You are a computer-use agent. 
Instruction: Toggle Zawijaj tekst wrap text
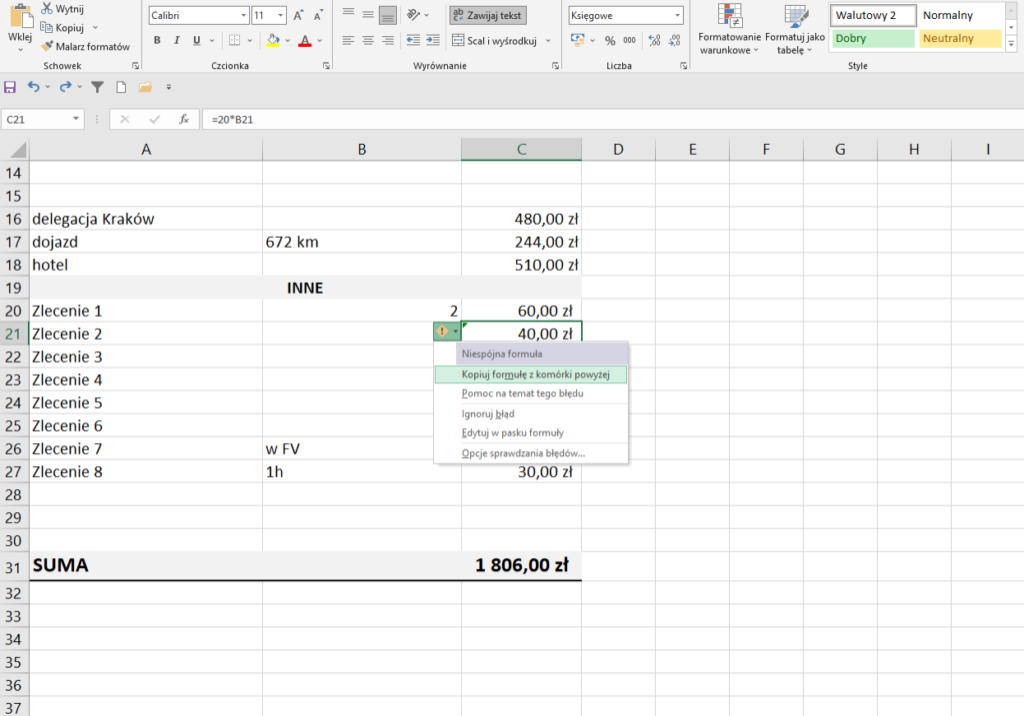[x=487, y=15]
